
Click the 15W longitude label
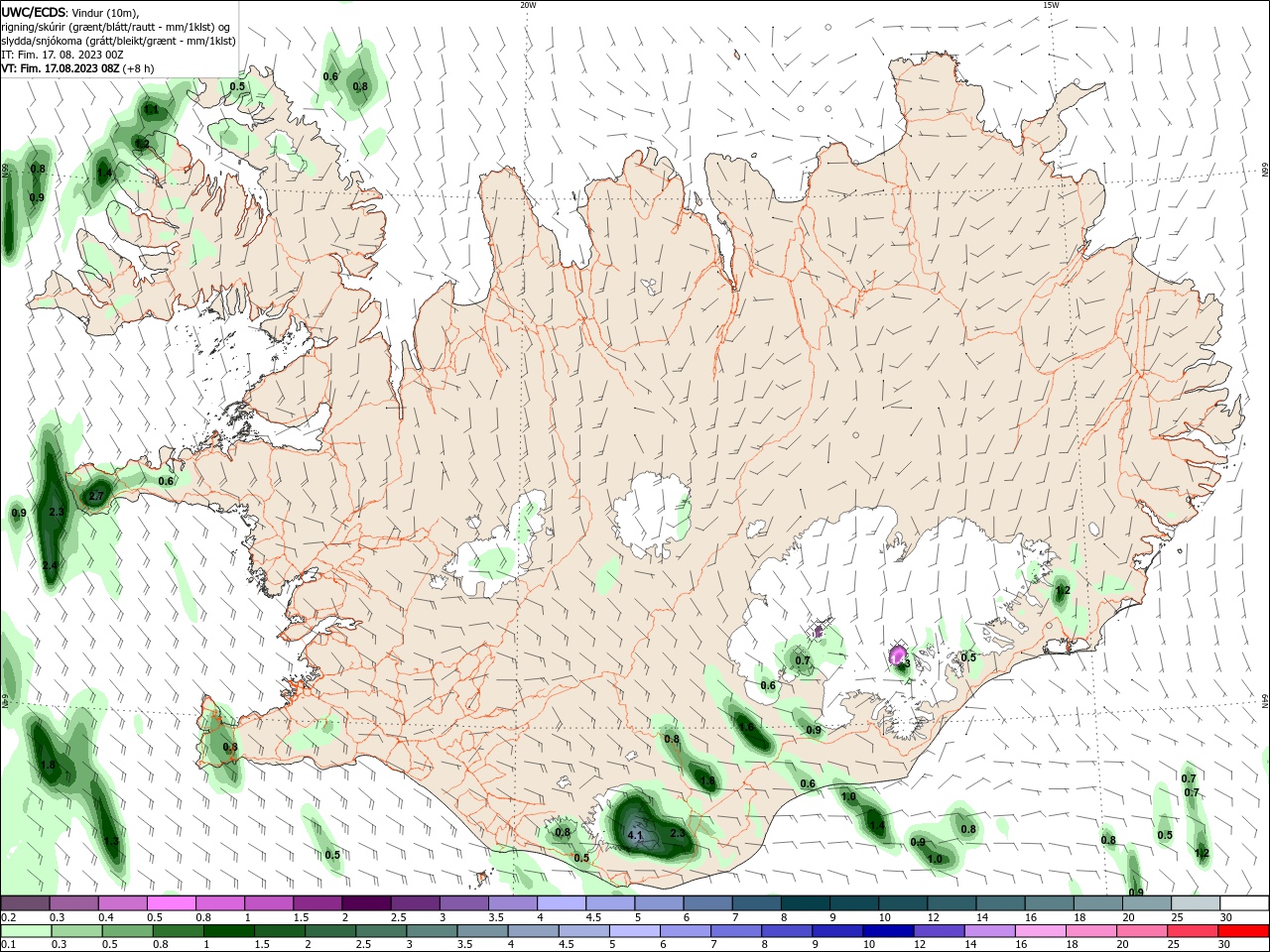(x=1051, y=5)
